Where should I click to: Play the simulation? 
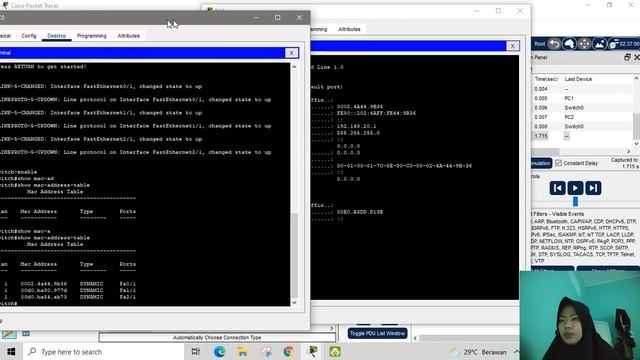(x=575, y=188)
